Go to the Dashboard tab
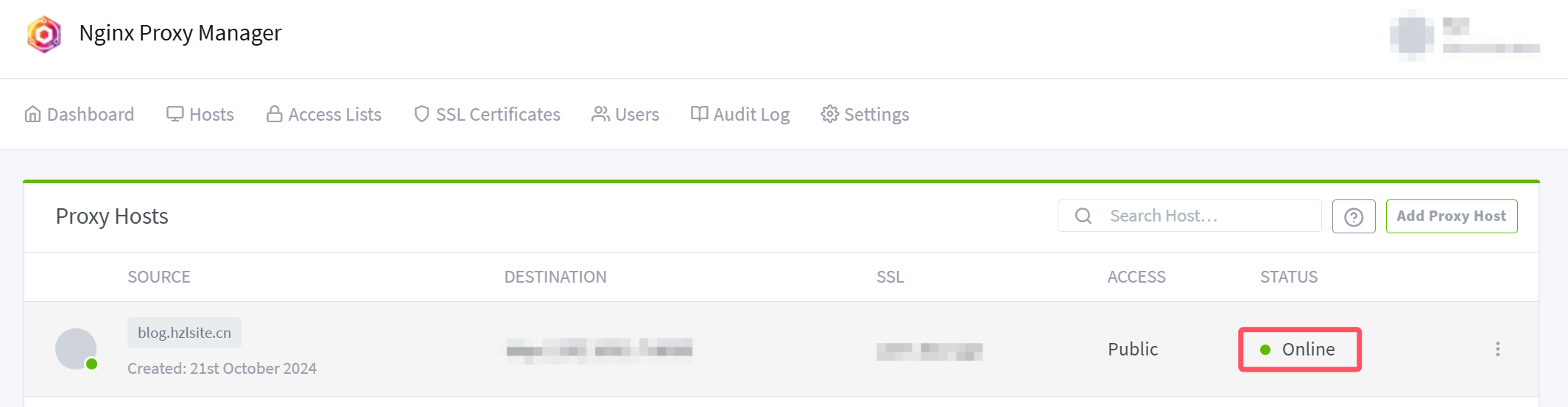 click(80, 114)
